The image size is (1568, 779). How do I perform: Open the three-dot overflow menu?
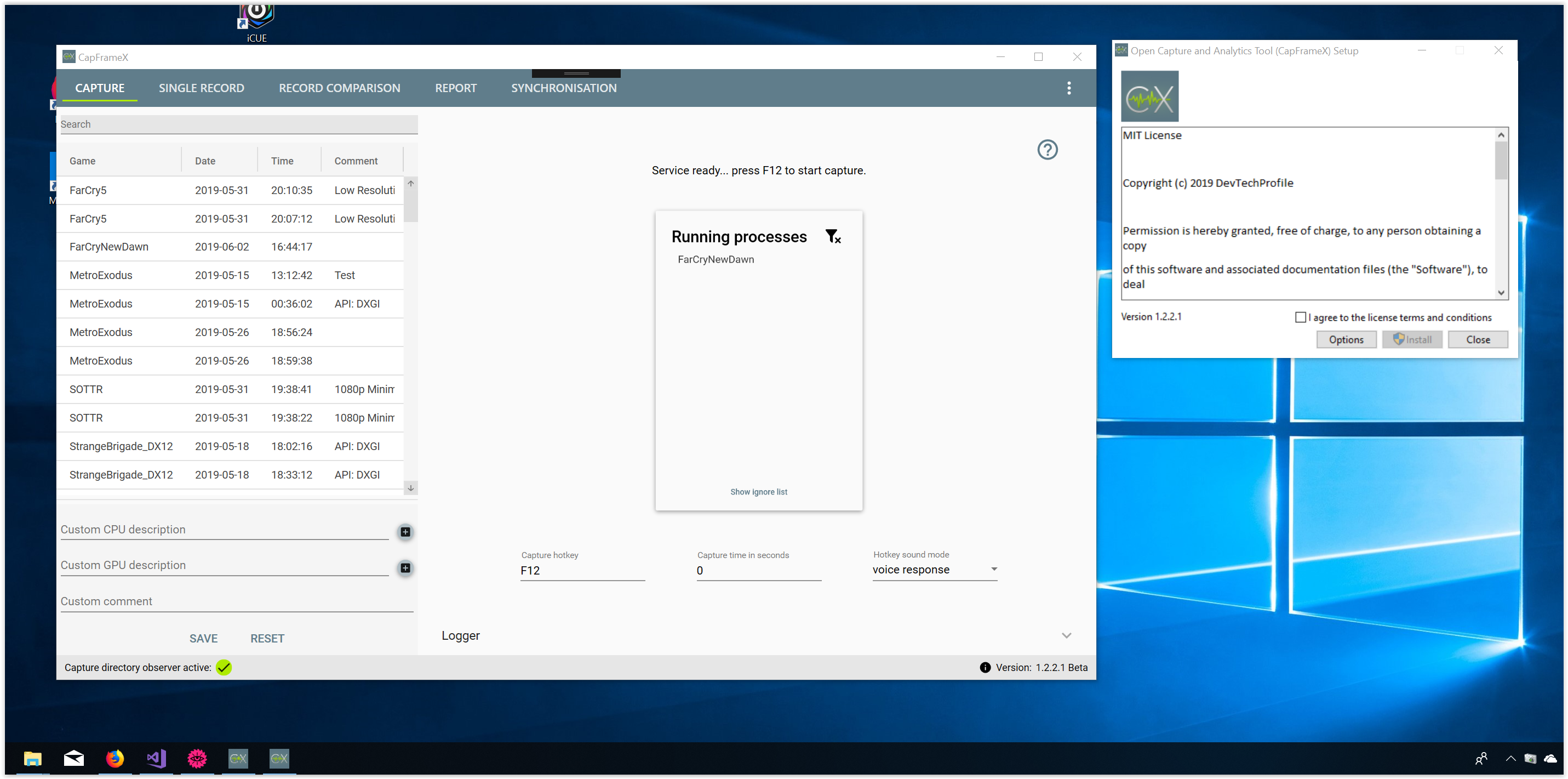tap(1068, 88)
